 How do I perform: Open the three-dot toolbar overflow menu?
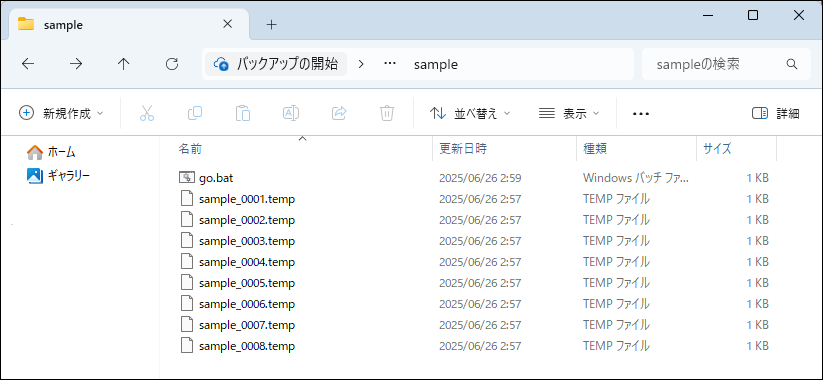pos(641,113)
